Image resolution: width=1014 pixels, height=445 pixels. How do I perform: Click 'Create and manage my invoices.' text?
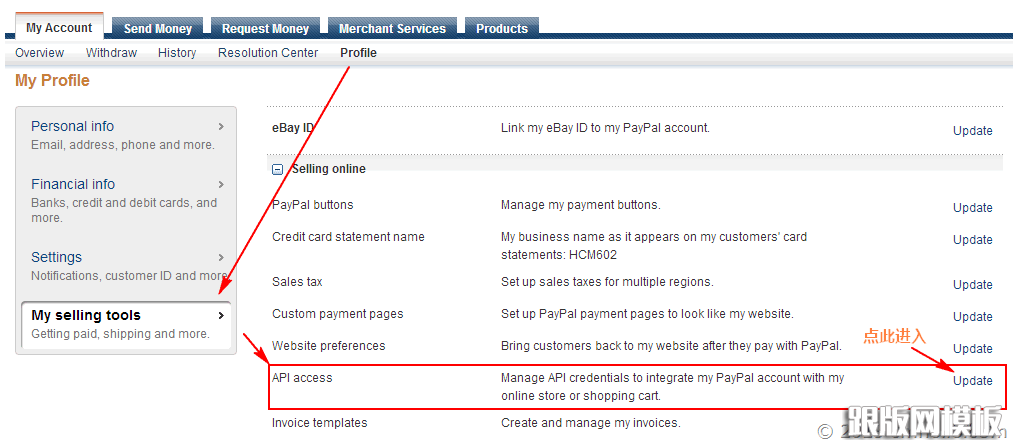[590, 423]
